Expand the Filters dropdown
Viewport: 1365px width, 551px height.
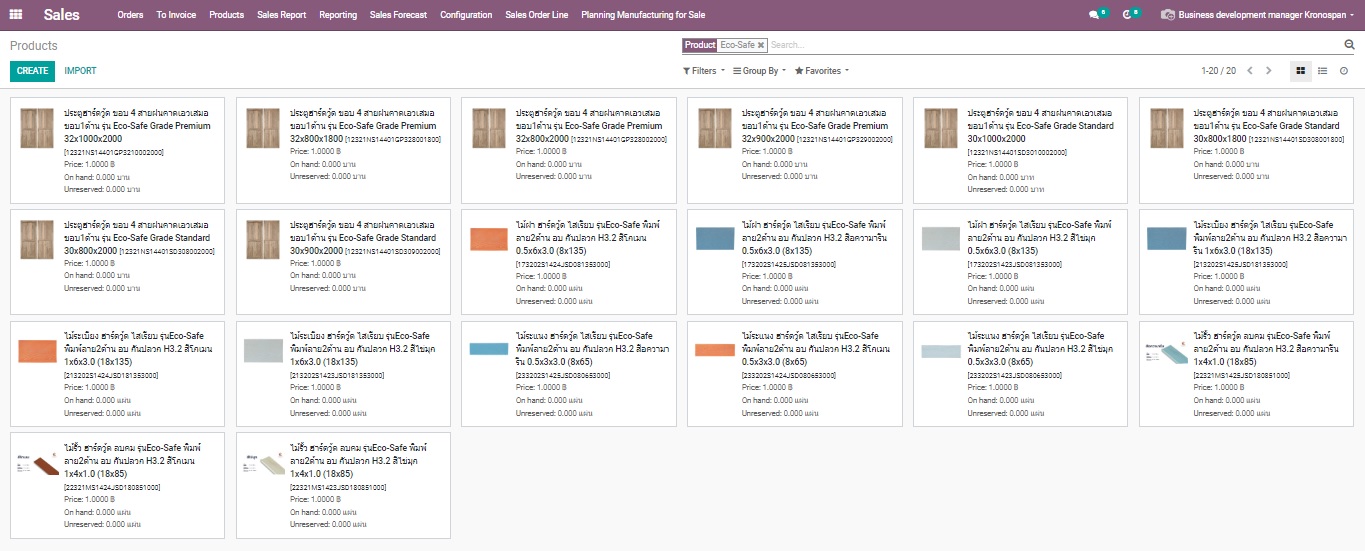(704, 71)
